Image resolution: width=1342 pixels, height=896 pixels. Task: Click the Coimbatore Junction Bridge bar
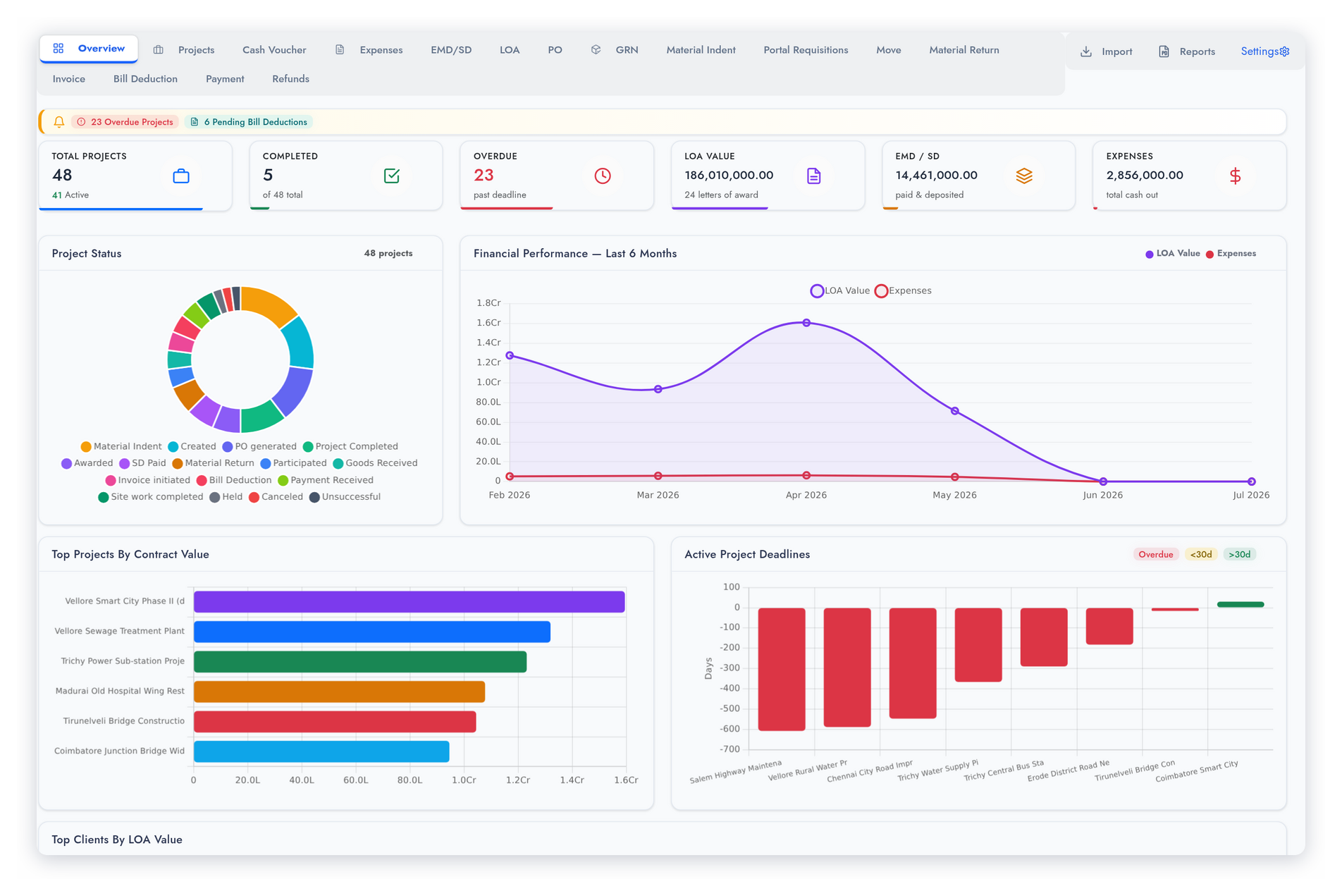321,751
